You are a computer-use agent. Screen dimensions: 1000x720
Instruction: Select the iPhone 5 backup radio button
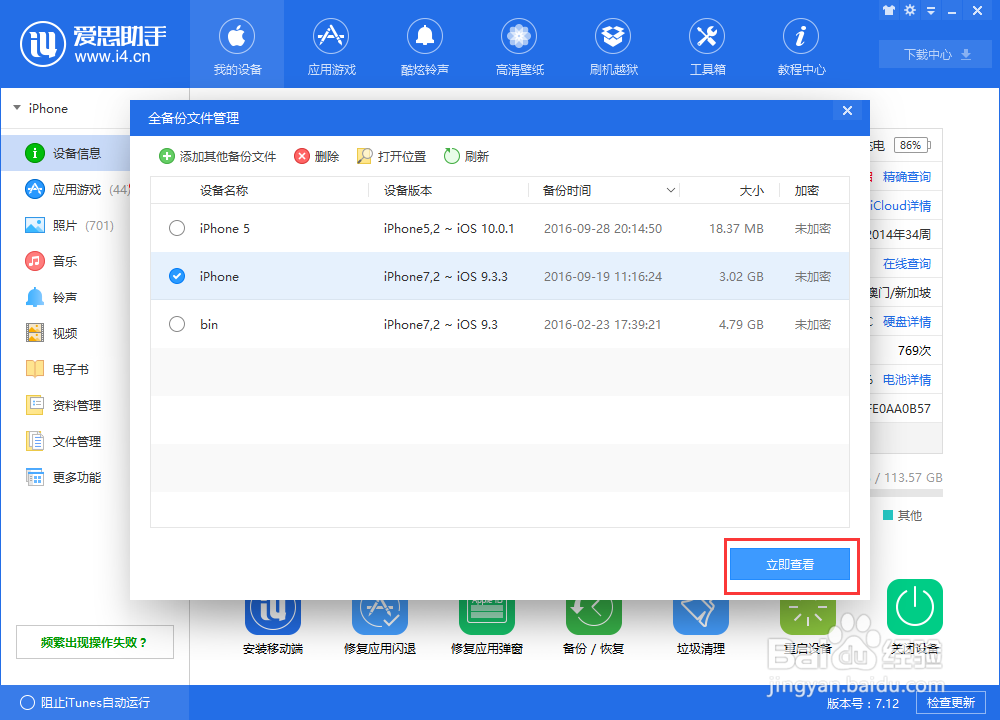[177, 228]
